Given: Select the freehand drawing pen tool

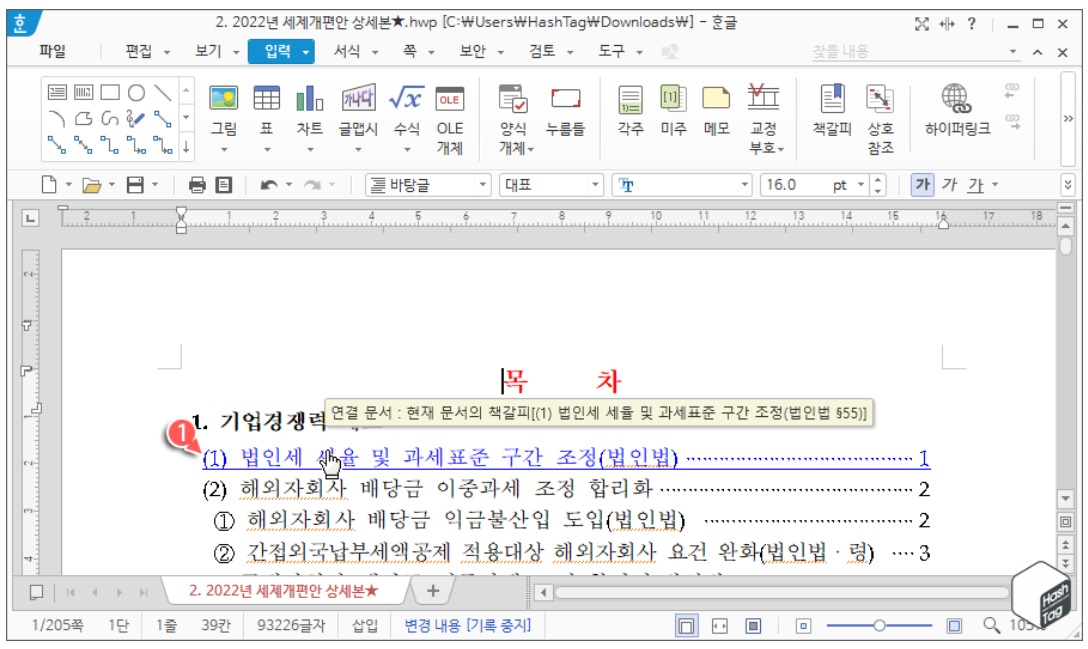Looking at the screenshot, I should [136, 119].
